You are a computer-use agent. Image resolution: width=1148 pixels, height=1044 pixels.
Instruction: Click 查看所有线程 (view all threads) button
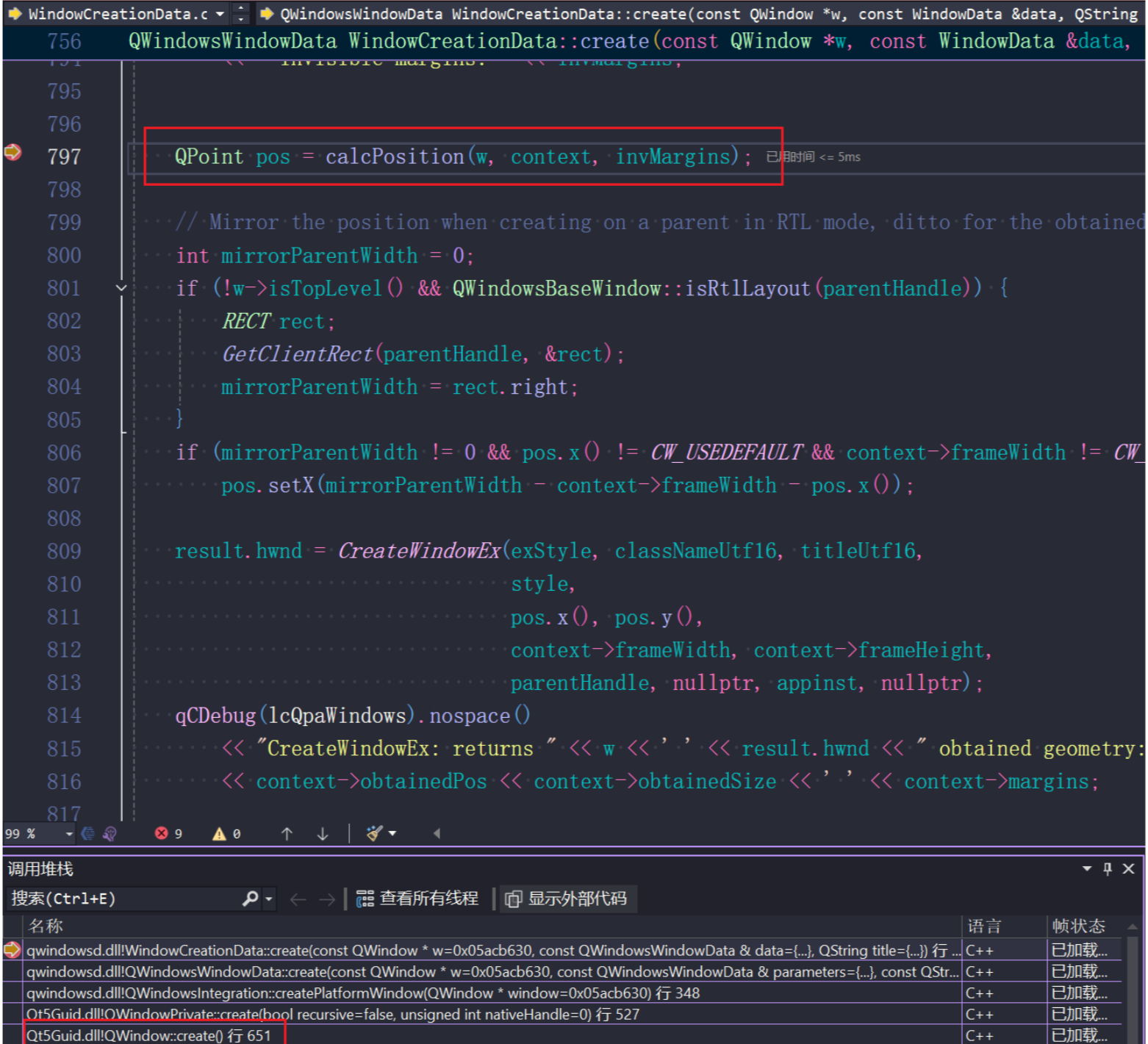coord(417,899)
